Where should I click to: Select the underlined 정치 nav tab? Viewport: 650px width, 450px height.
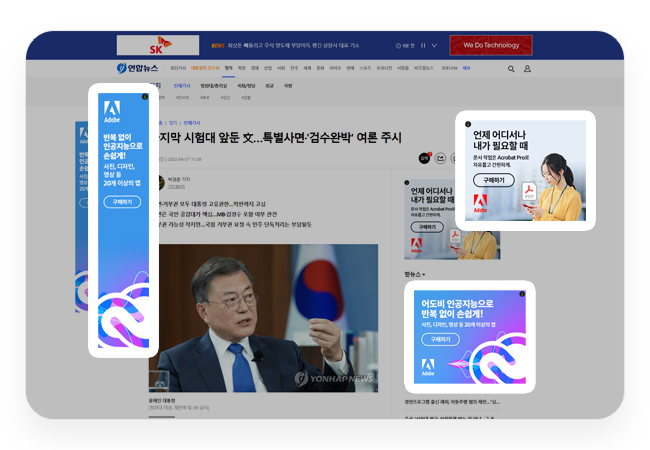coord(228,68)
